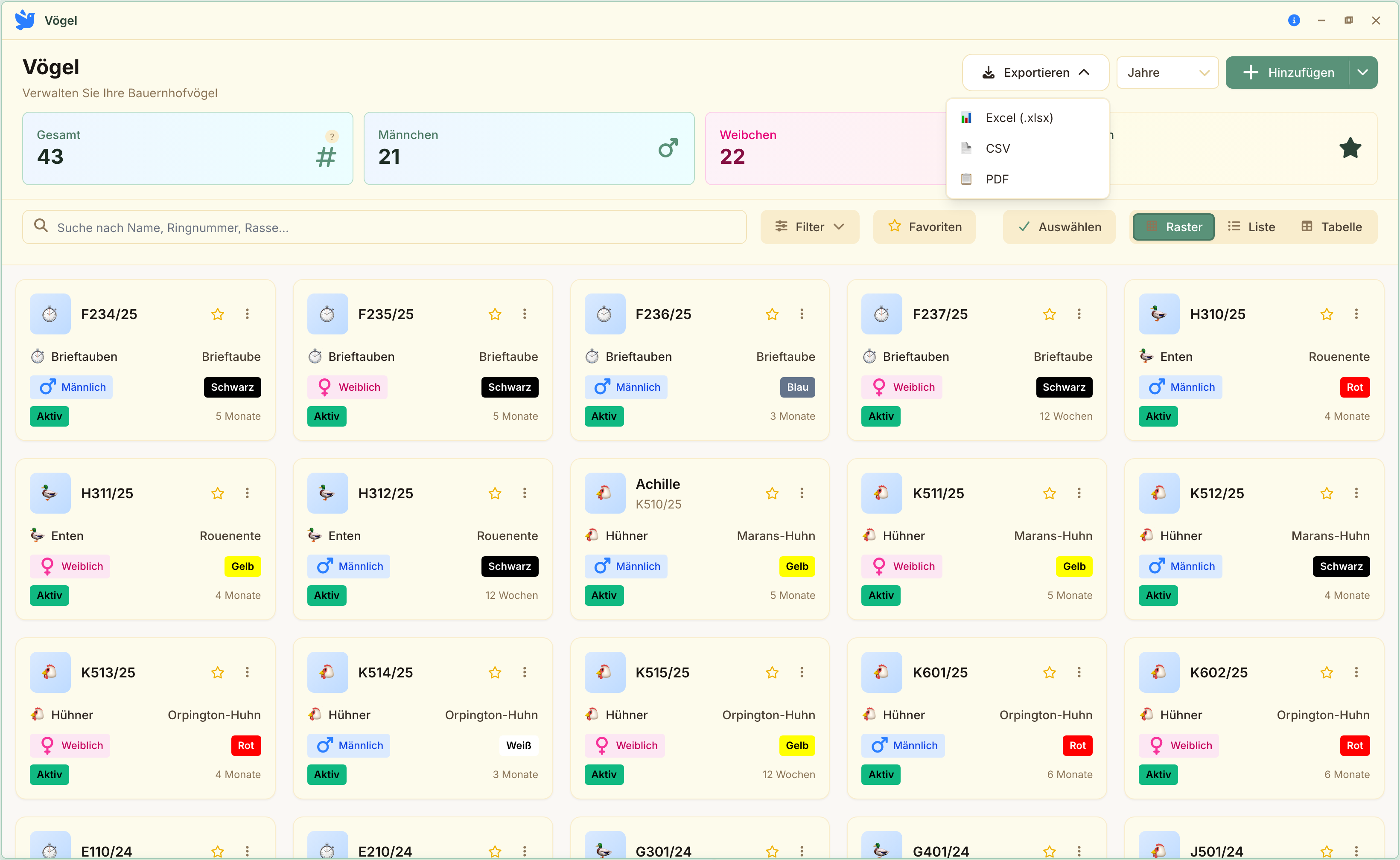Toggle favorite star on K515/25
The image size is (1400, 860).
[772, 672]
